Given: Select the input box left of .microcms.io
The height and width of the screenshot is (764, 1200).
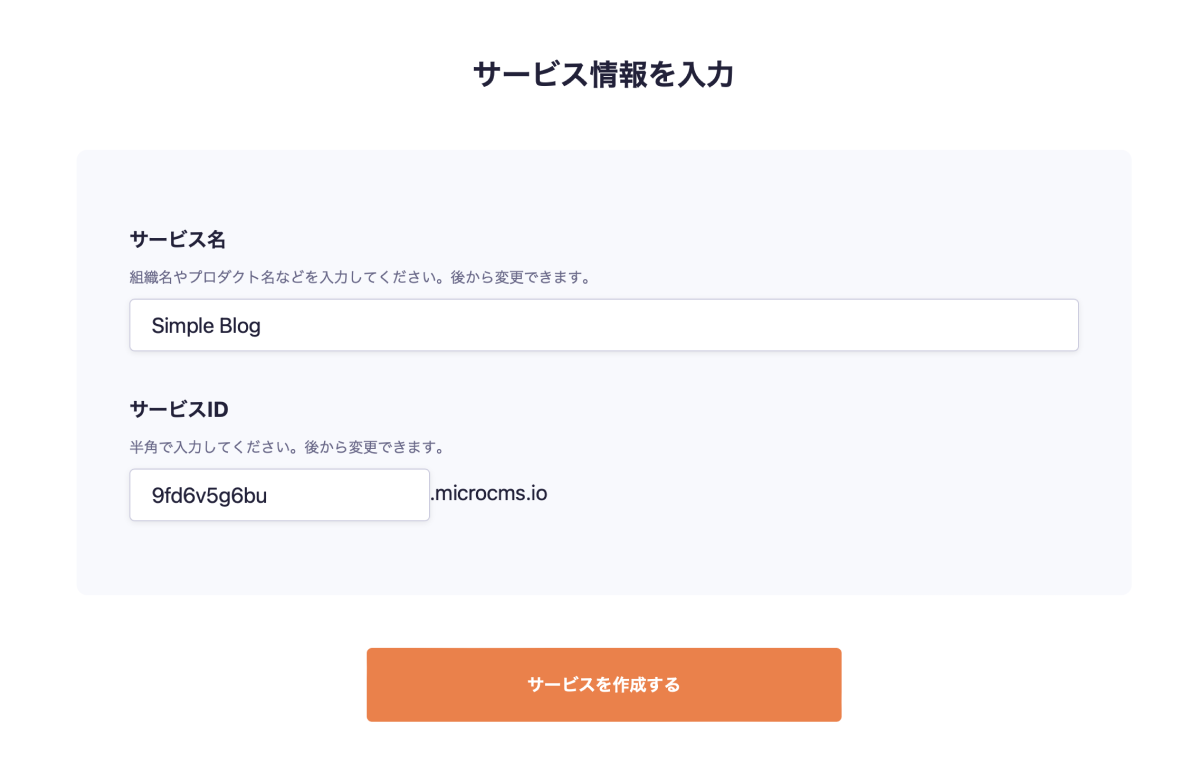Looking at the screenshot, I should (x=279, y=495).
